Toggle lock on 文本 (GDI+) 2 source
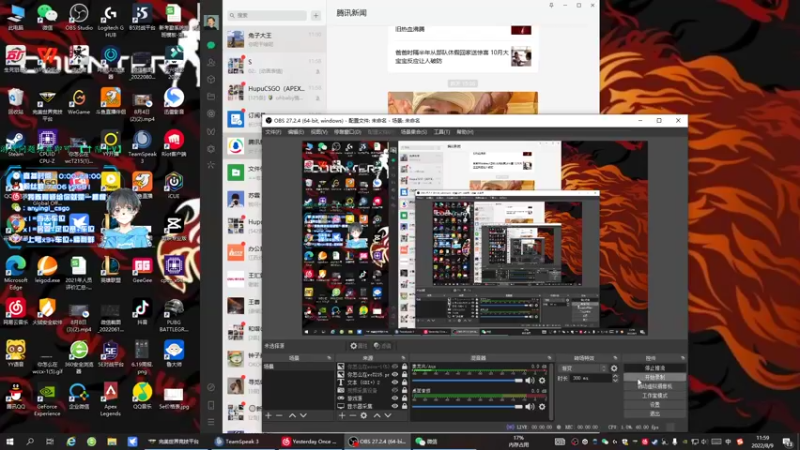This screenshot has width=800, height=450. point(404,382)
